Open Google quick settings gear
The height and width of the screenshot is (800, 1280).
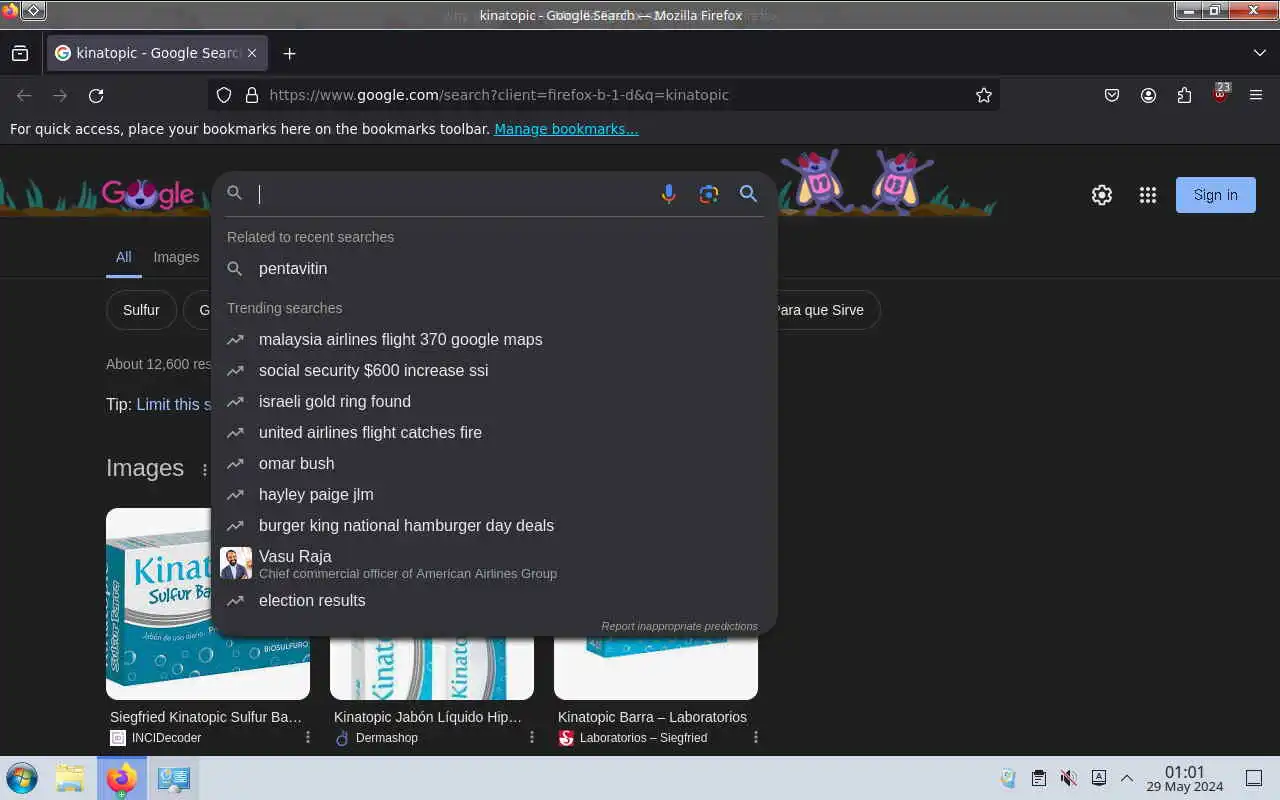(x=1102, y=195)
